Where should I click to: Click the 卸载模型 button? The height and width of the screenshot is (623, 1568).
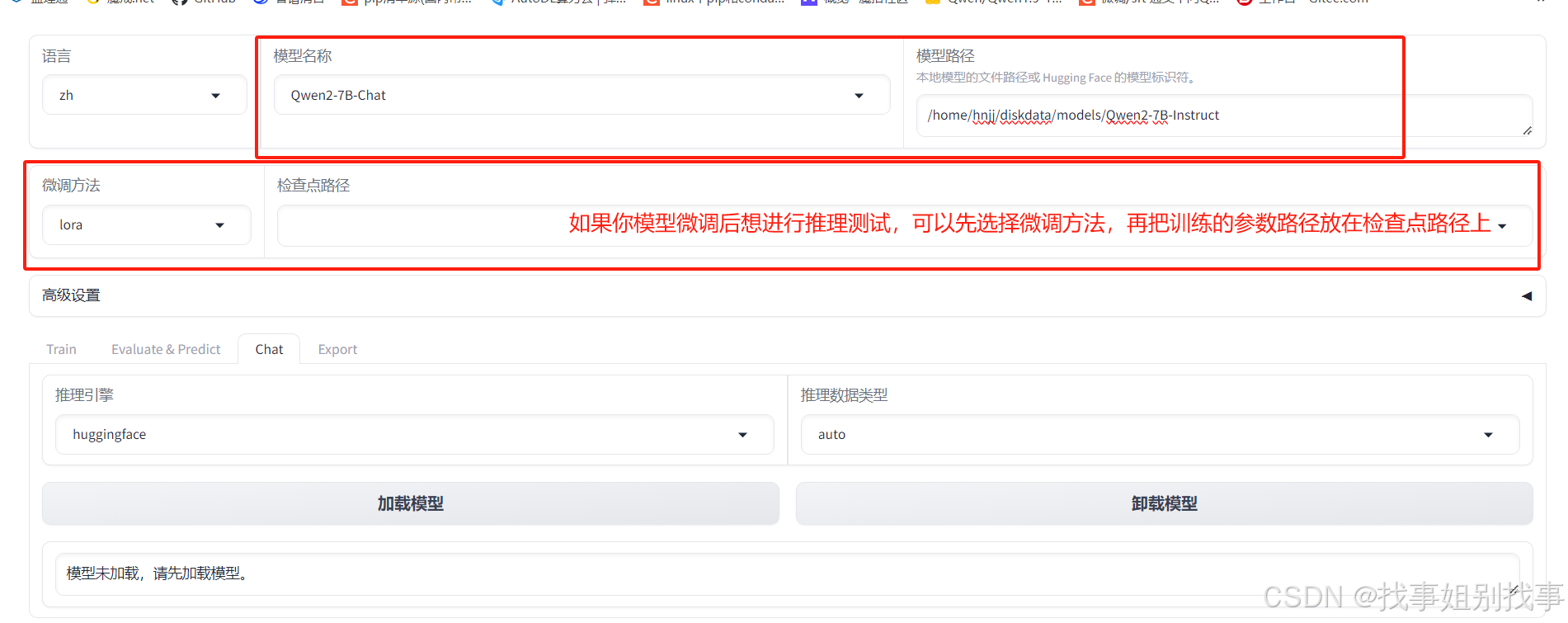(x=1164, y=503)
